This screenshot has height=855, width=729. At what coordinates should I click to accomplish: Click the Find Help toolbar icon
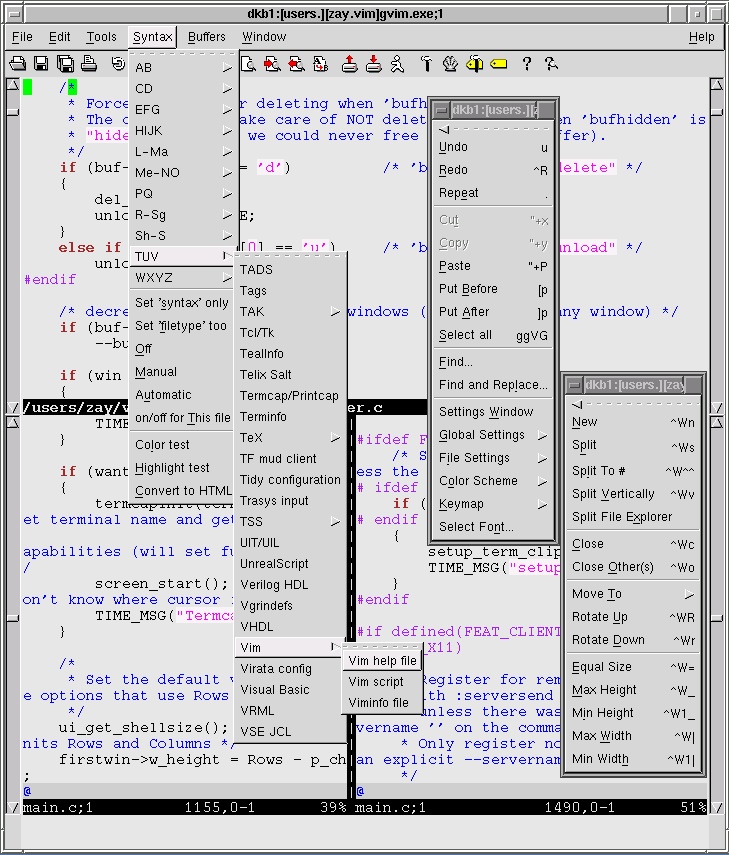click(x=551, y=64)
